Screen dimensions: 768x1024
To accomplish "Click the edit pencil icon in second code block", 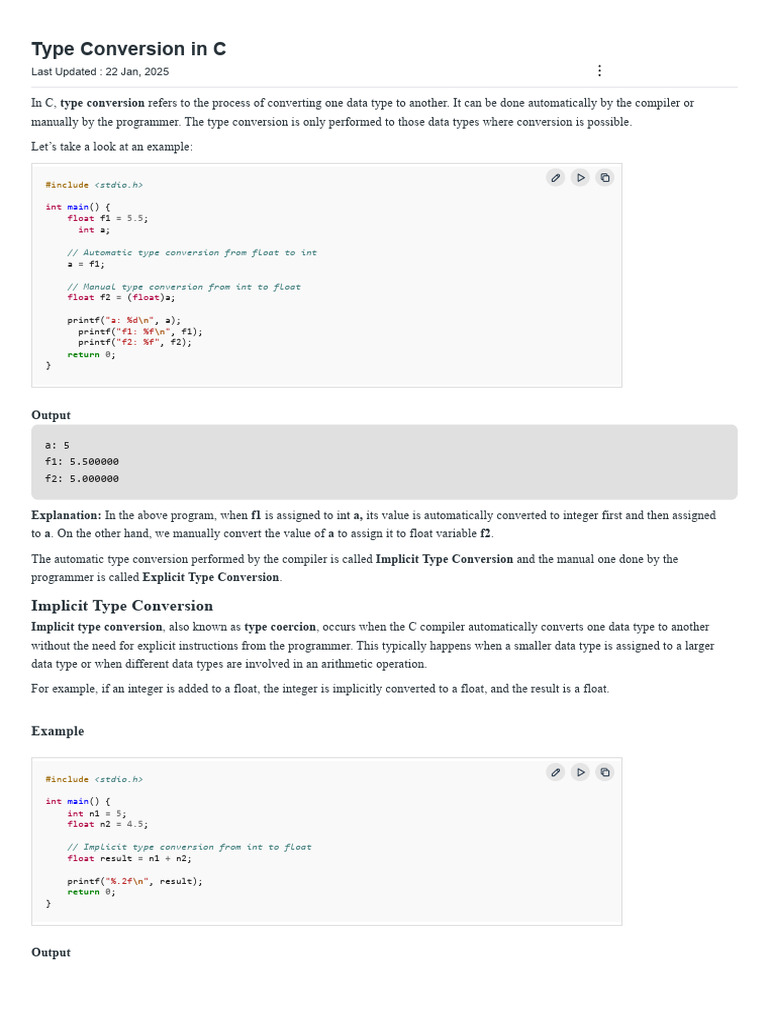I will [x=555, y=772].
